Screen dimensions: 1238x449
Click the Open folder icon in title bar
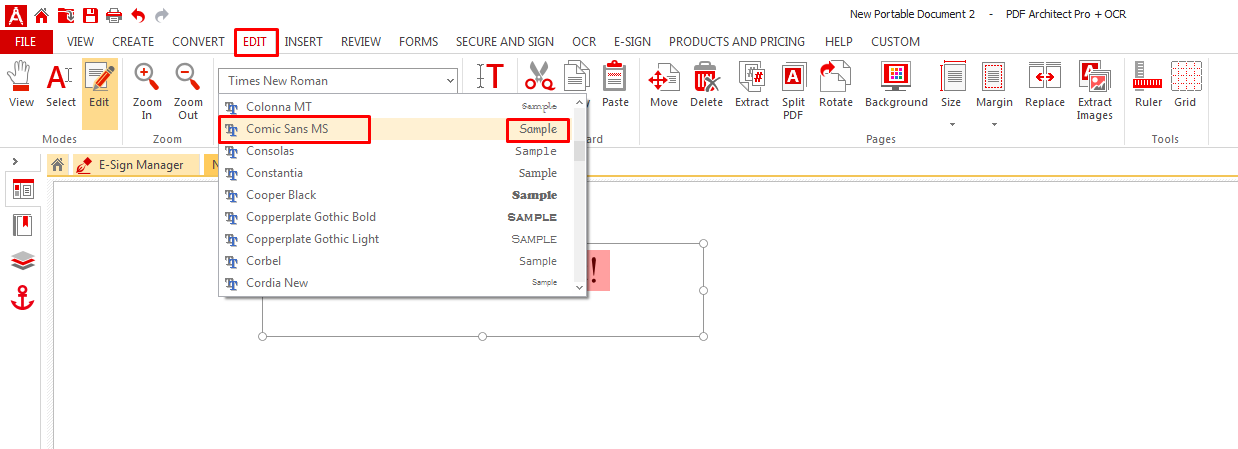tap(66, 15)
